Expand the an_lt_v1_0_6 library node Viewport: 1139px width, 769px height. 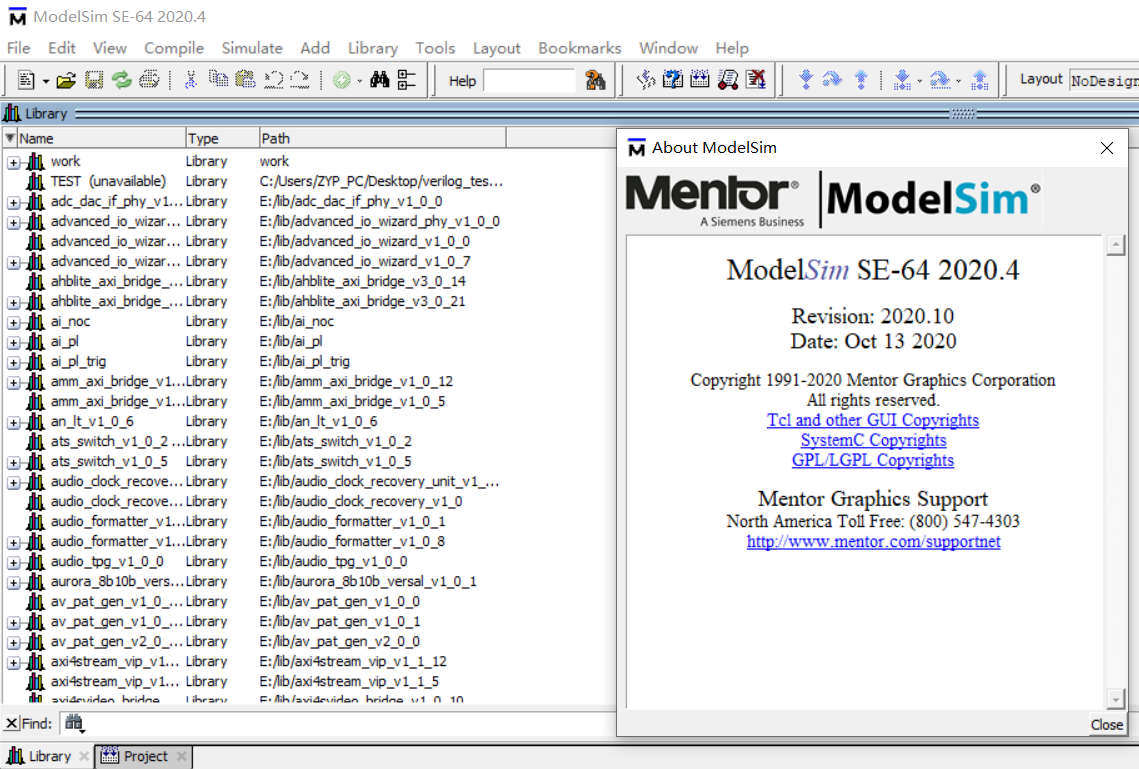pyautogui.click(x=14, y=422)
